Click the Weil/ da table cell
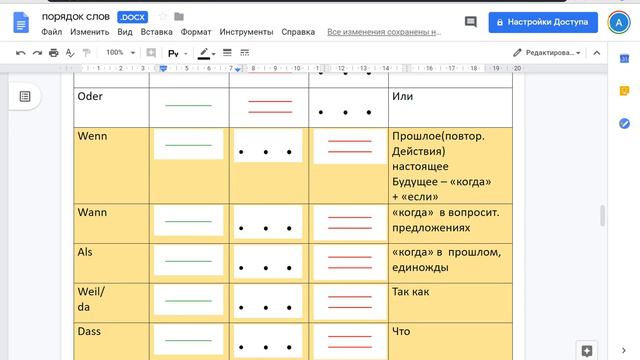 point(111,302)
